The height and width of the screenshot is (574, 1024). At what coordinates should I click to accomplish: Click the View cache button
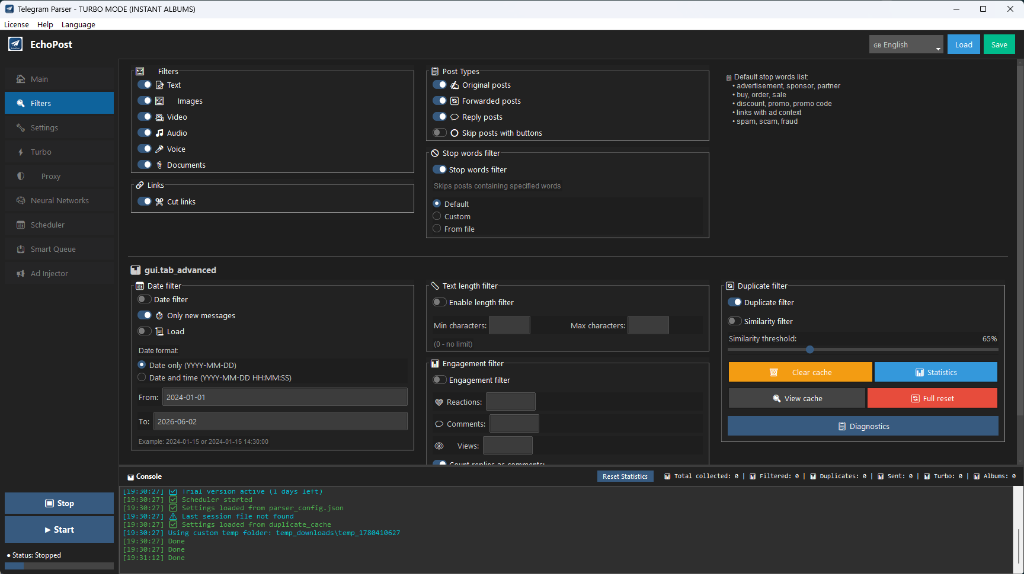(797, 398)
